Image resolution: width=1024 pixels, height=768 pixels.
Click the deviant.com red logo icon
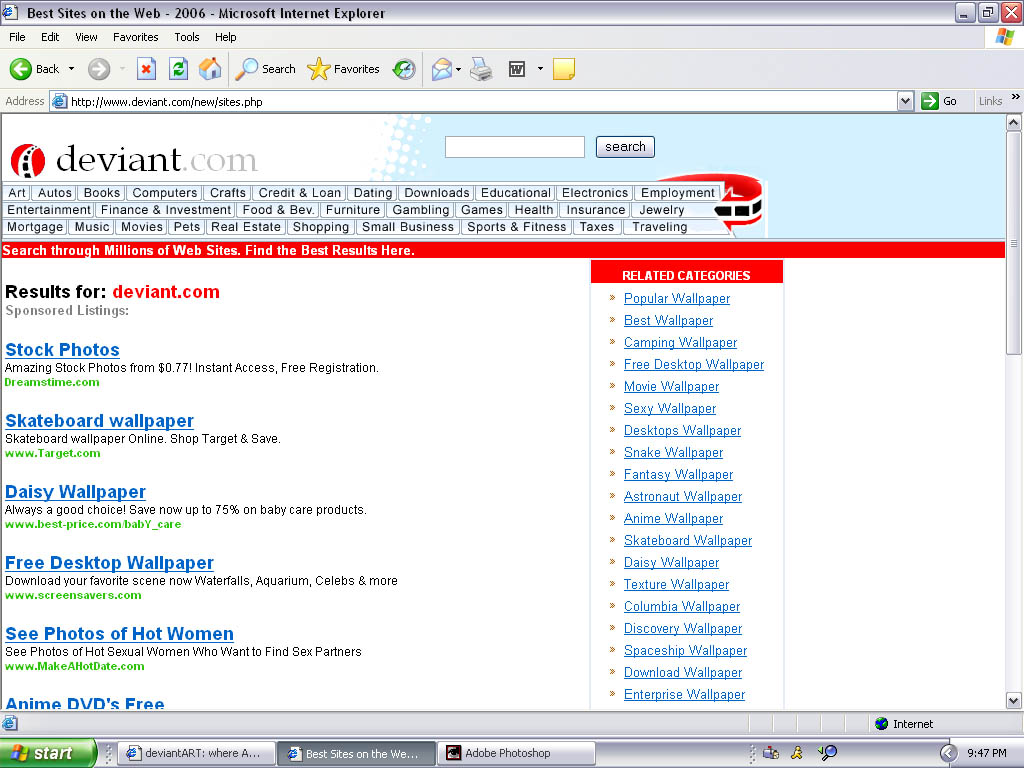[x=27, y=161]
